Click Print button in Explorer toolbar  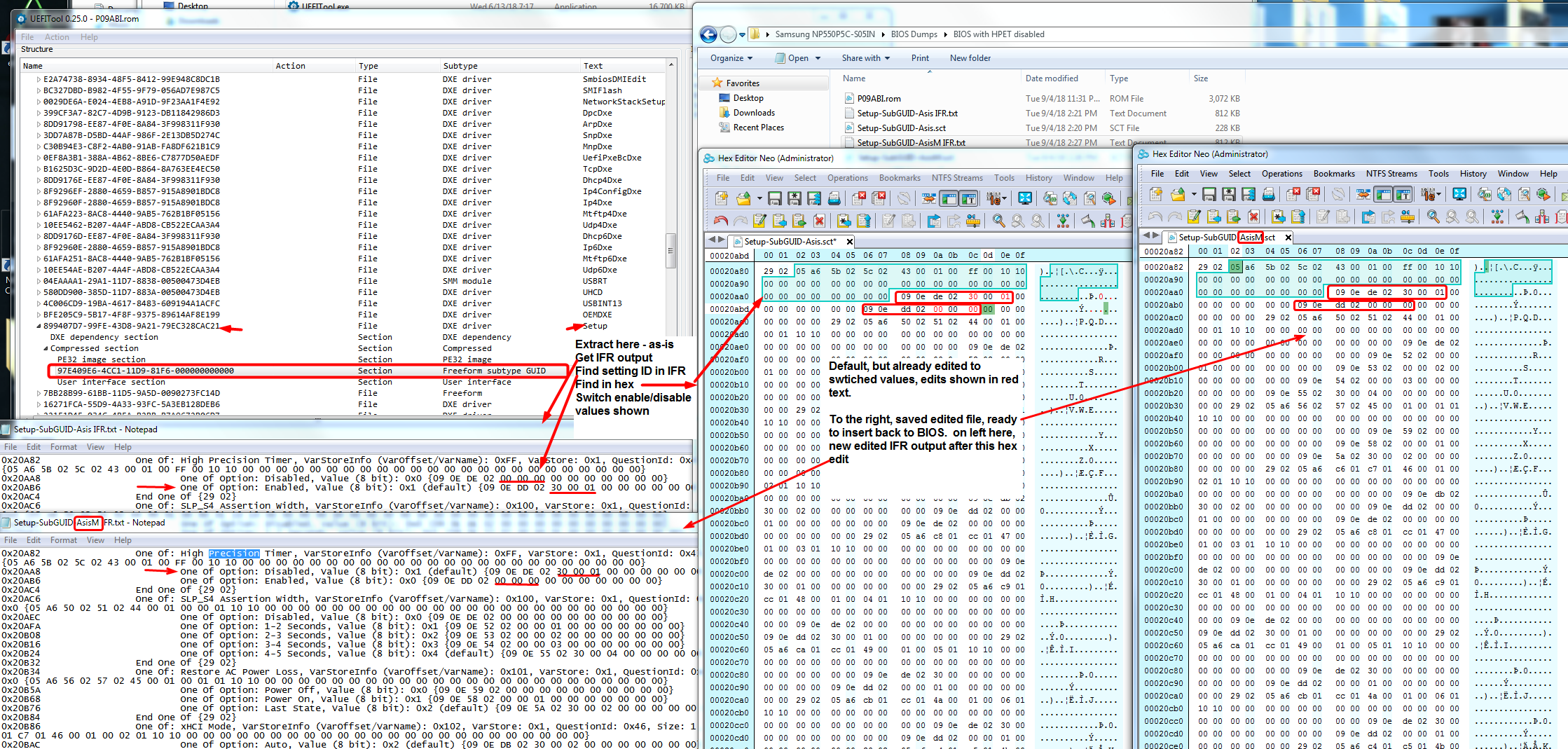pos(920,58)
